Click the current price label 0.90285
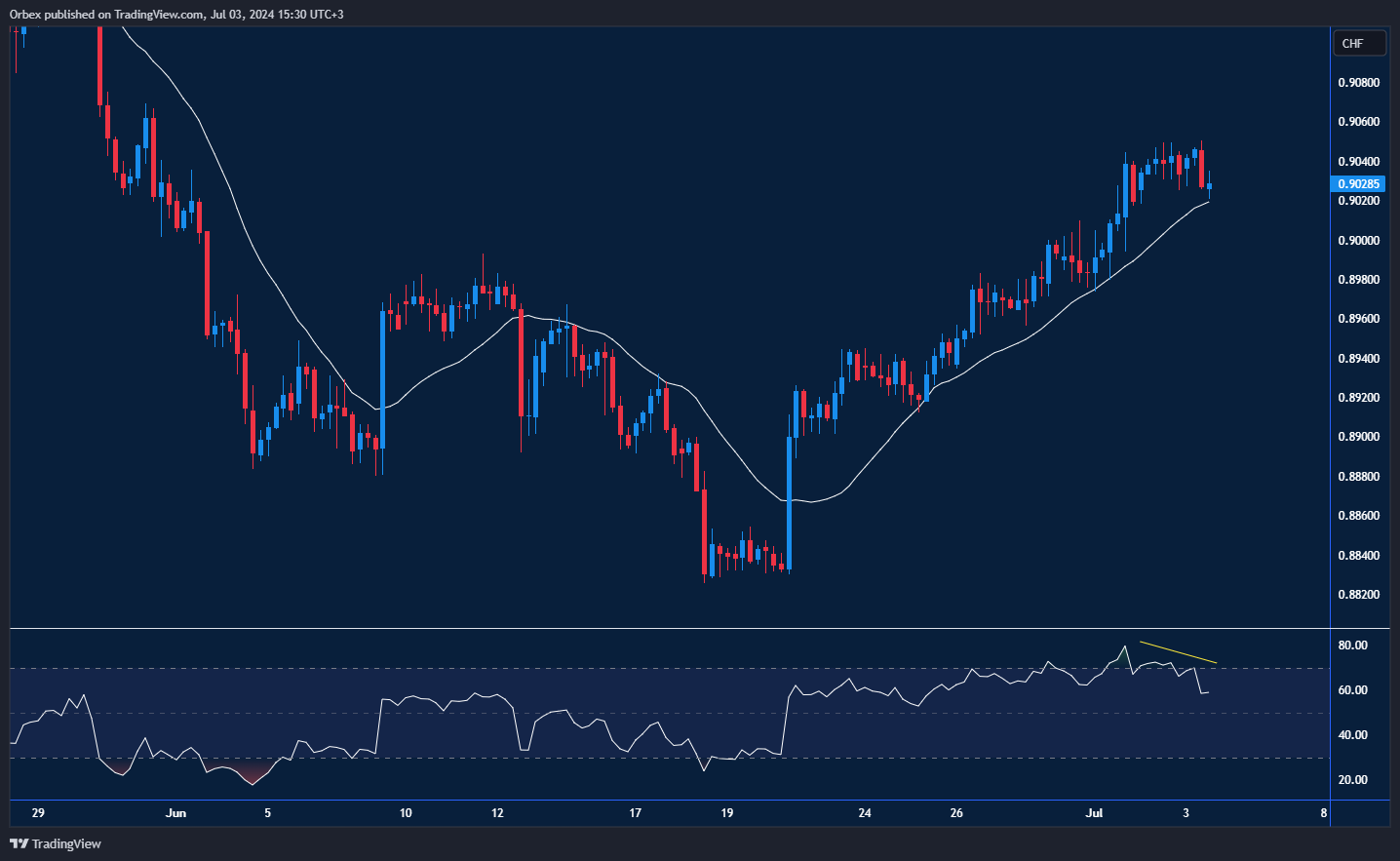The width and height of the screenshot is (1400, 861). pyautogui.click(x=1357, y=184)
